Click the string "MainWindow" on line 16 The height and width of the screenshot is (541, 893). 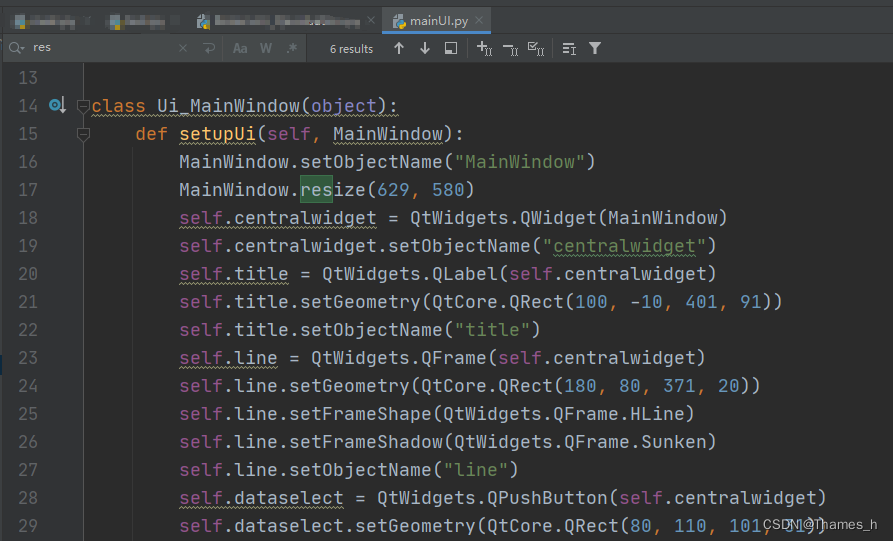click(x=519, y=162)
